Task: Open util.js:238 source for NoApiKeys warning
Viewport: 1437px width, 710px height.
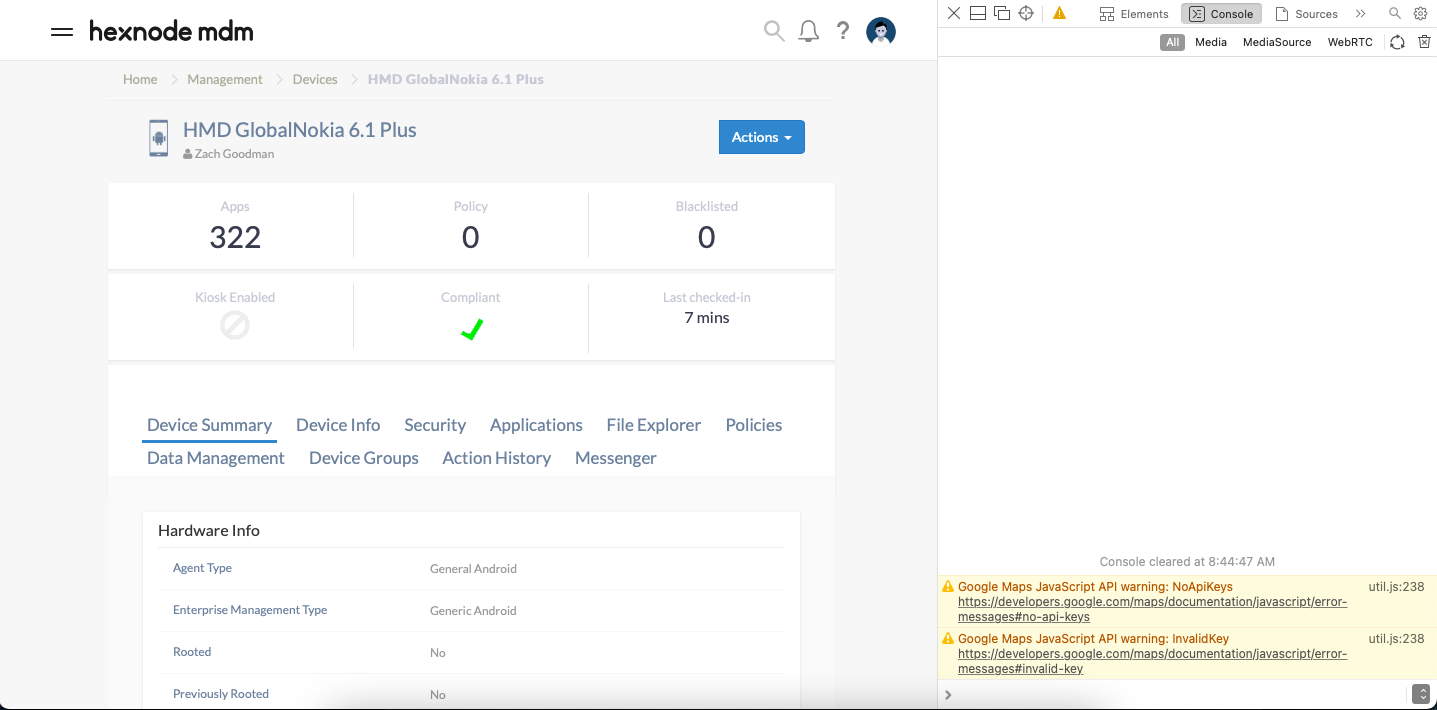Action: coord(1396,587)
